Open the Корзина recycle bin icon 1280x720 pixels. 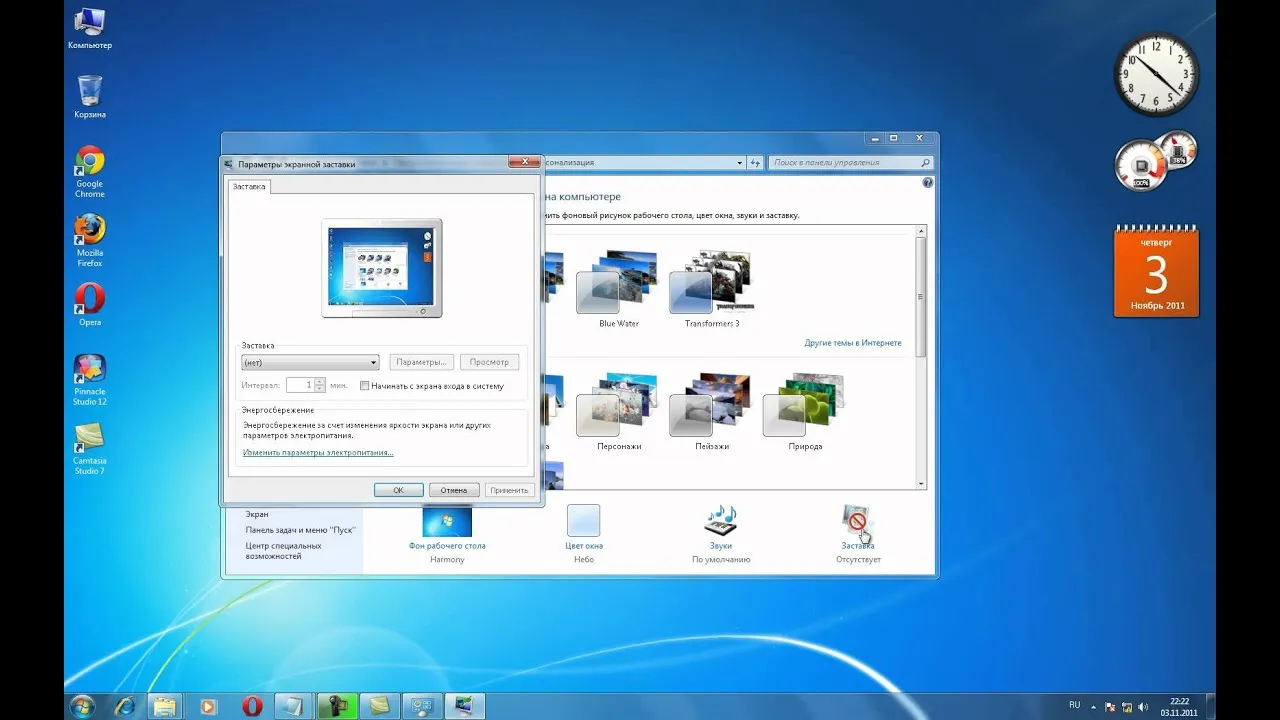click(89, 96)
